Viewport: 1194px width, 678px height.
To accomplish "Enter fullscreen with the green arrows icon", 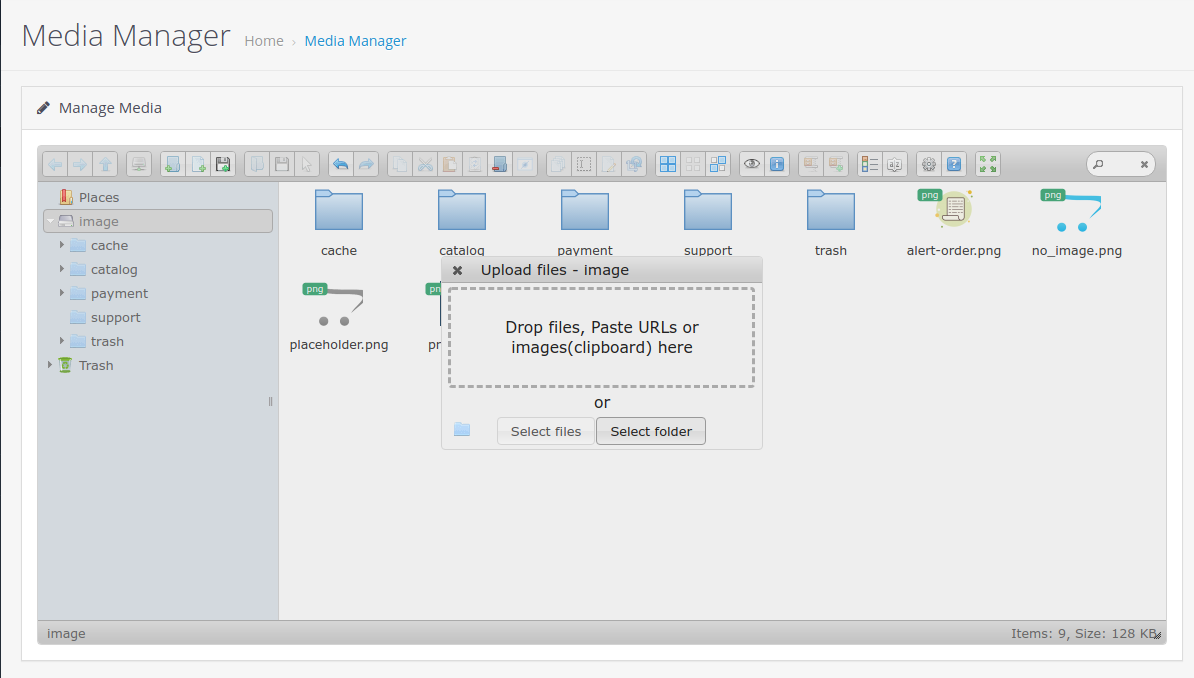I will pyautogui.click(x=987, y=163).
